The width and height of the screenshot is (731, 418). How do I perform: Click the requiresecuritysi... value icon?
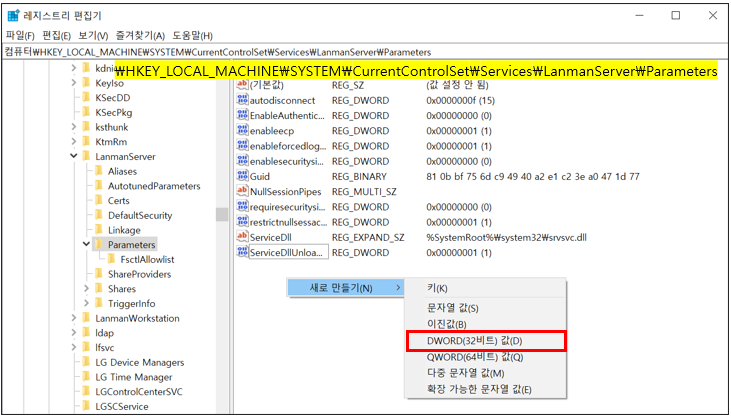(x=242, y=206)
